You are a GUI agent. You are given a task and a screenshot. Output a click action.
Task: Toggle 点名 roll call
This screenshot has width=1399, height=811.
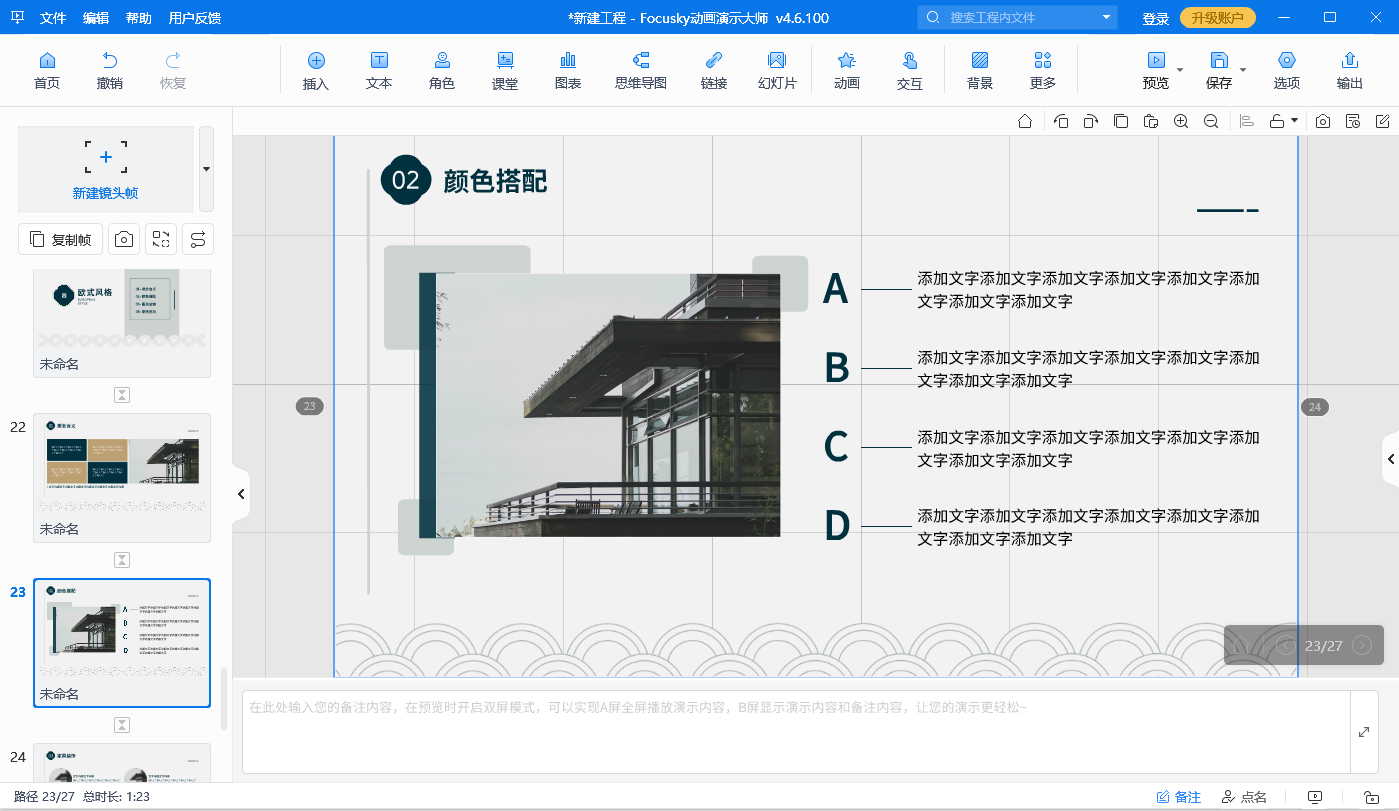pos(1244,797)
